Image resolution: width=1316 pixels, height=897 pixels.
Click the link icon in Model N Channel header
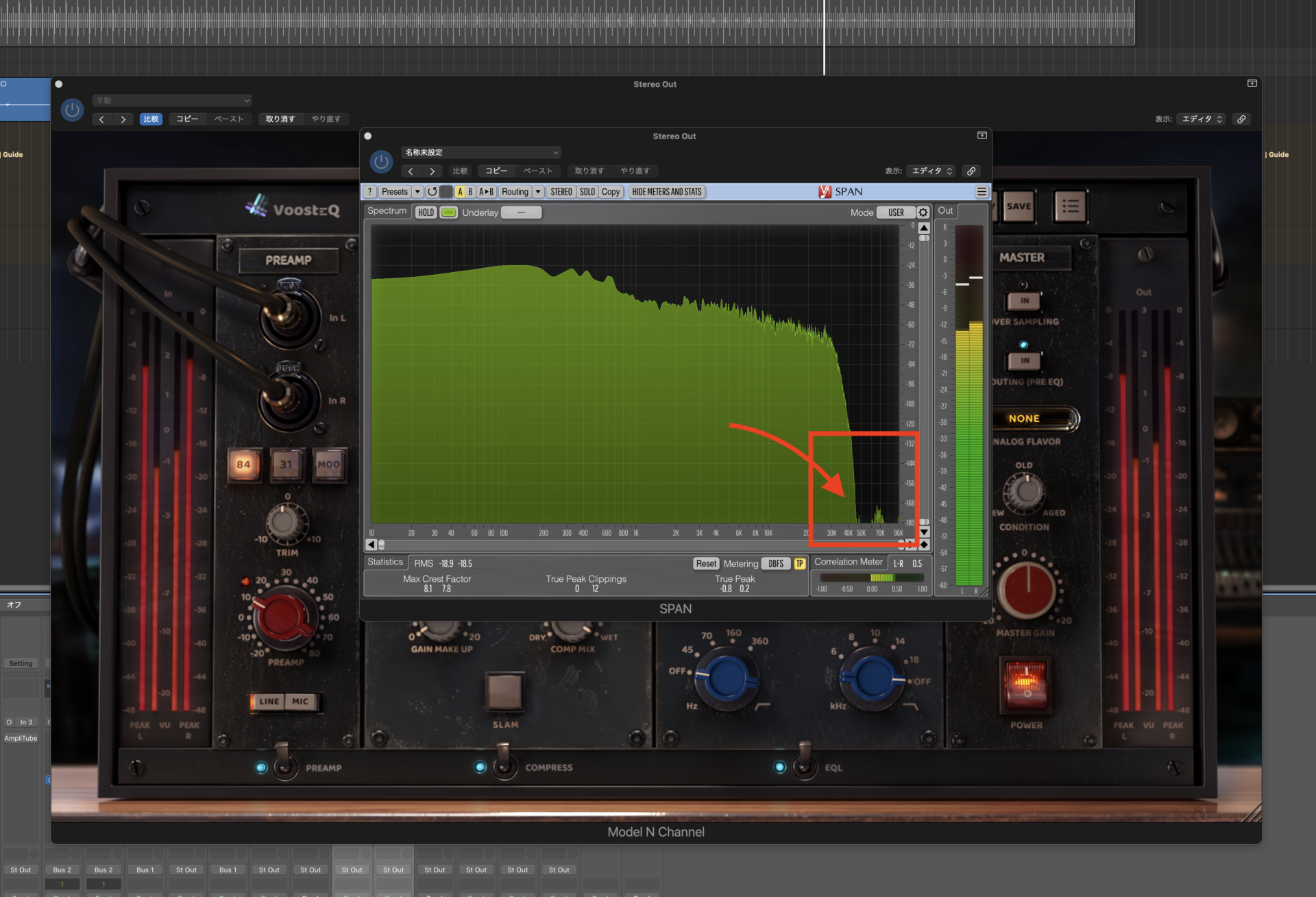point(1241,119)
